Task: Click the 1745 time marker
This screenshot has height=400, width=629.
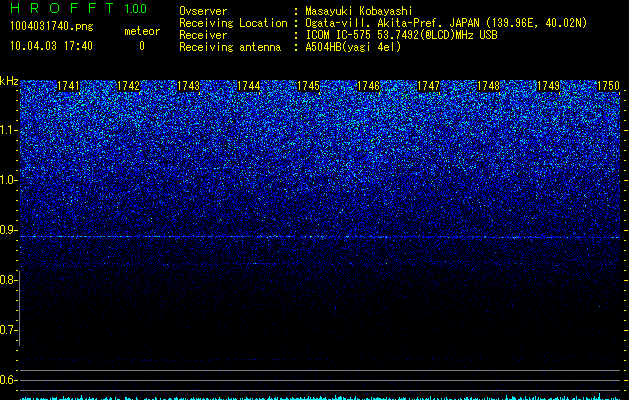Action: (308, 86)
